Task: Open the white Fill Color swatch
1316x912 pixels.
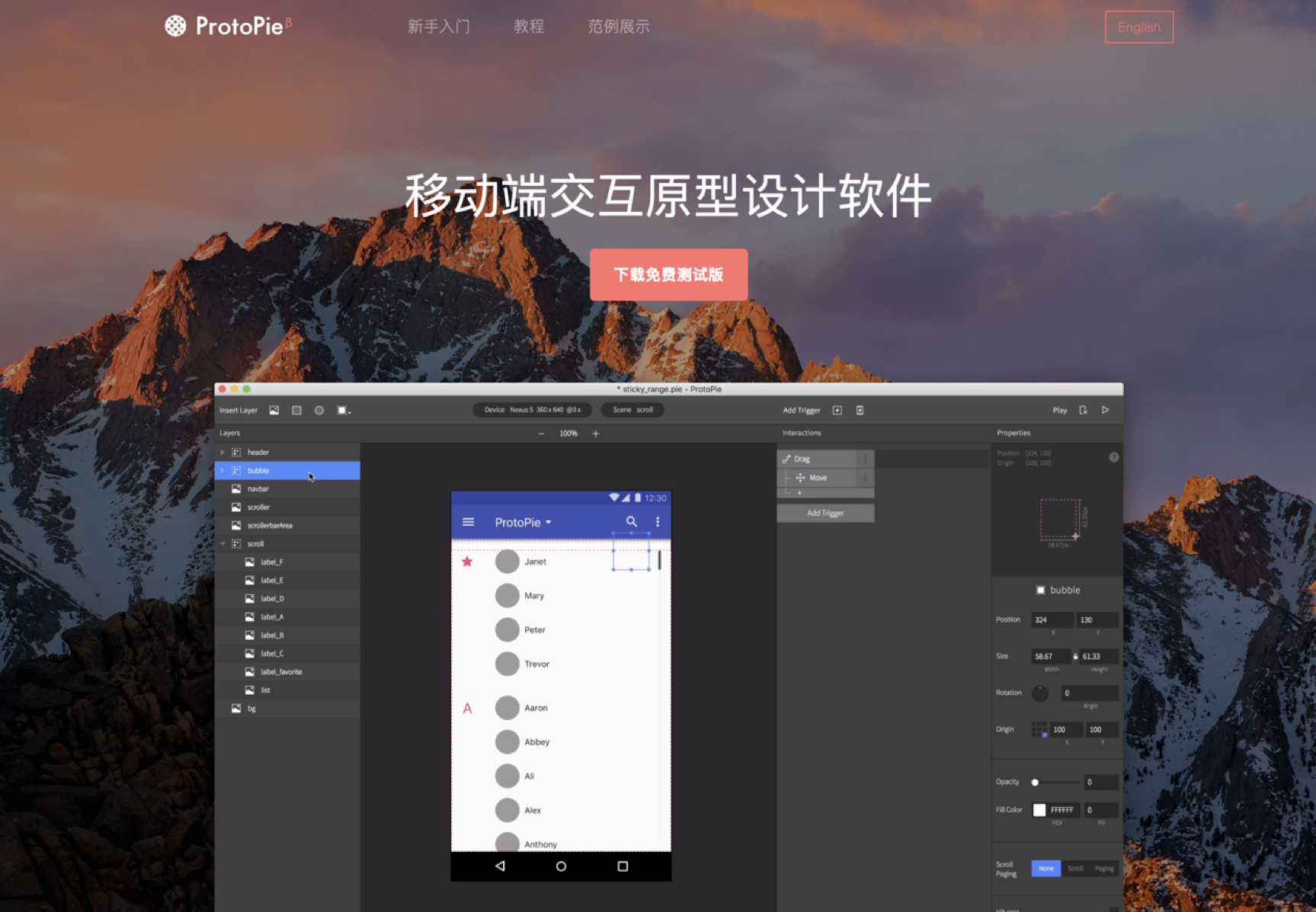Action: (1039, 810)
